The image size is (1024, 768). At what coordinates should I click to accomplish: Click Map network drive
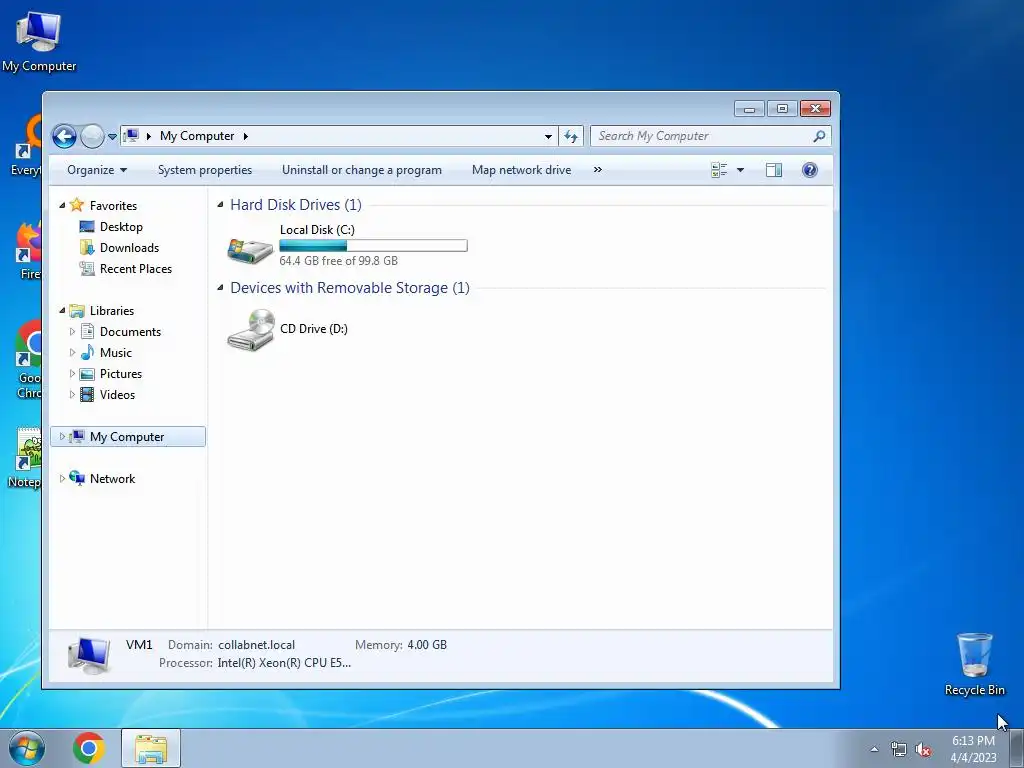[x=521, y=170]
